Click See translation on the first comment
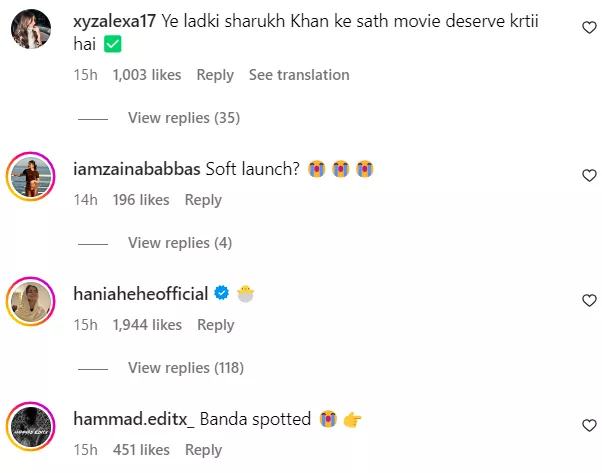Image resolution: width=602 pixels, height=473 pixels. [299, 75]
